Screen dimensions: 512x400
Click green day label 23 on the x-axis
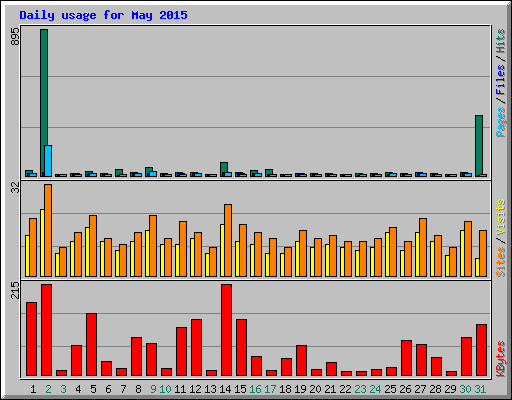click(360, 389)
